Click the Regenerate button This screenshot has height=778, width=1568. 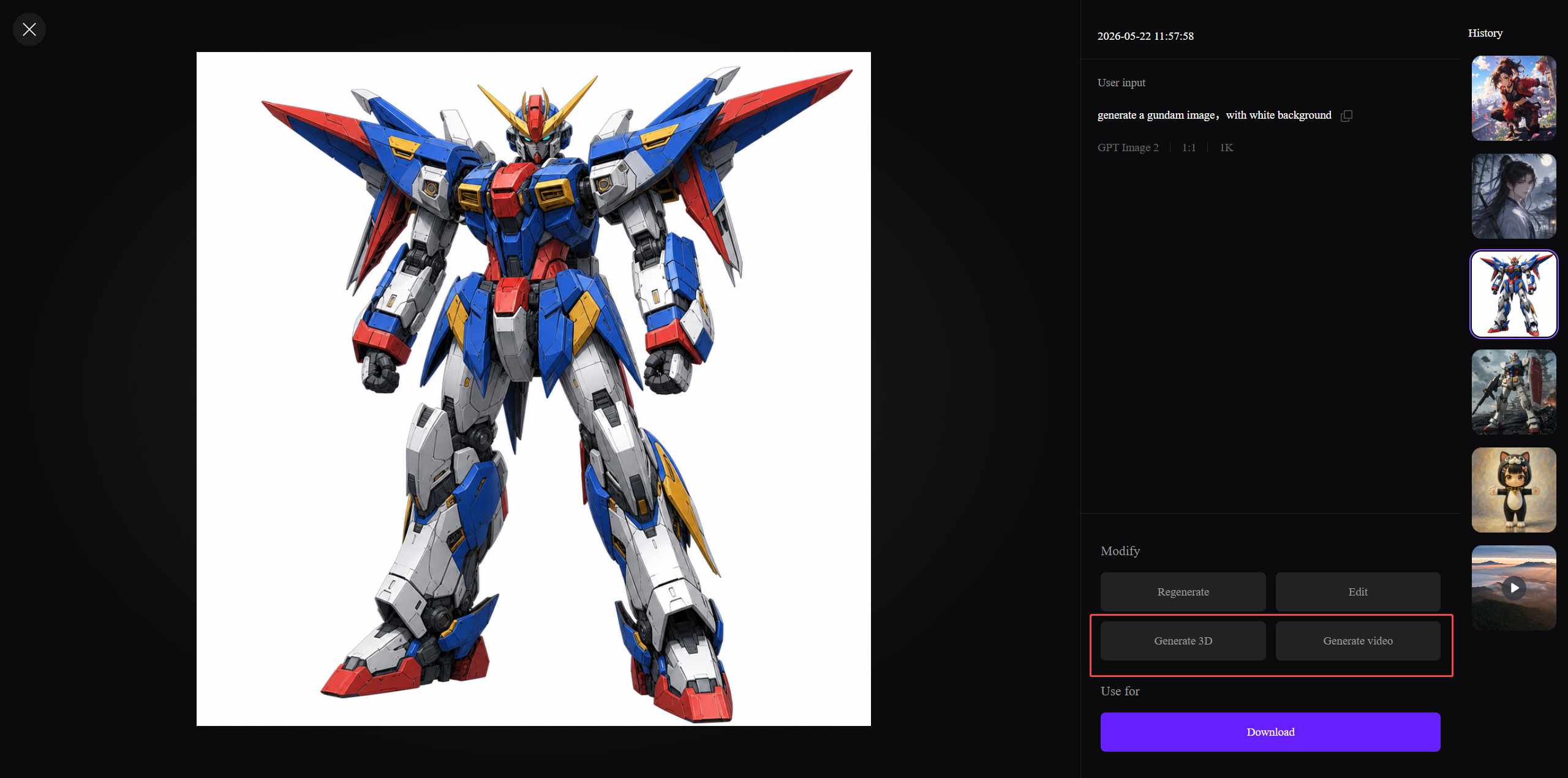pyautogui.click(x=1183, y=592)
